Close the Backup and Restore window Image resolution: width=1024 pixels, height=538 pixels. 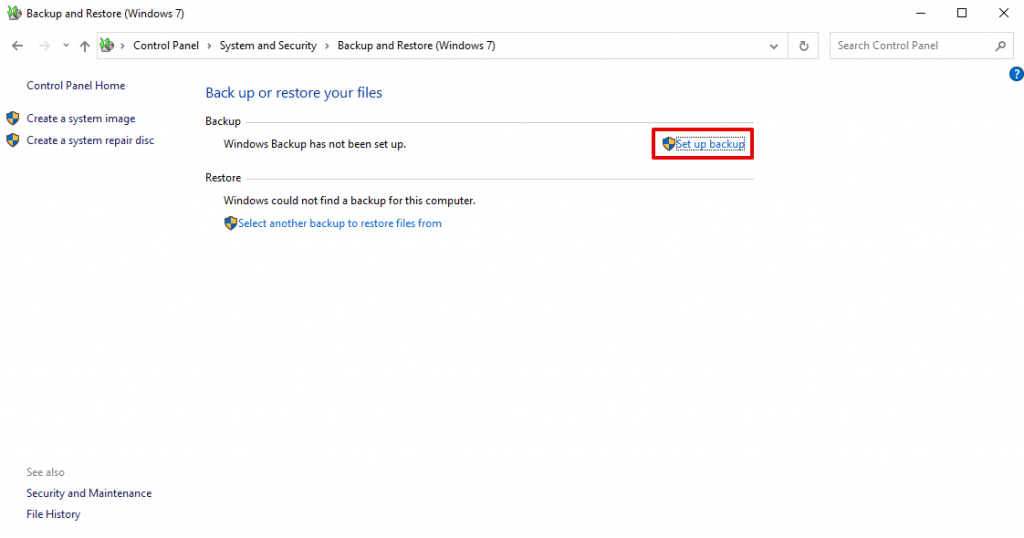[1004, 13]
